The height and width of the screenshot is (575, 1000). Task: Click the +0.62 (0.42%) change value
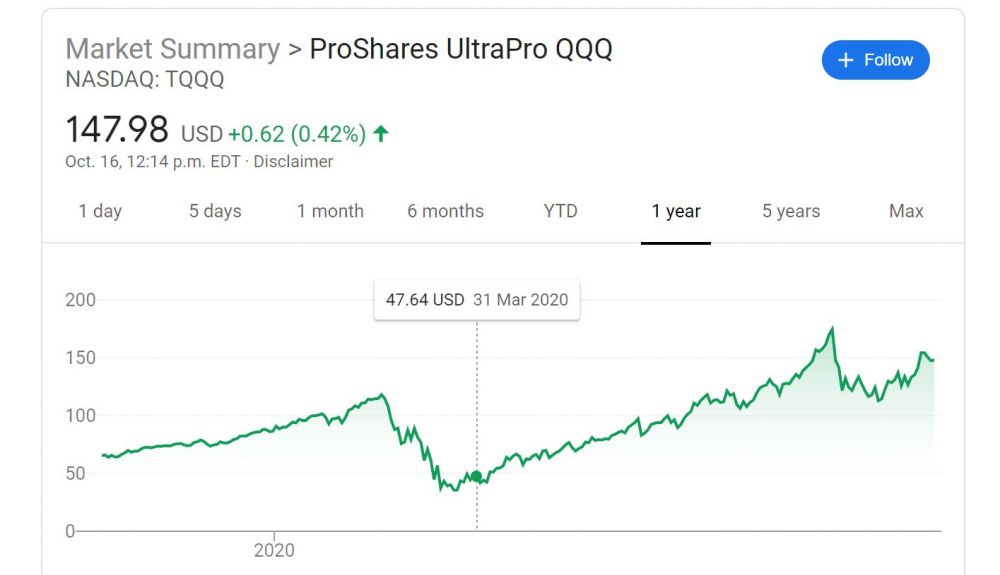(296, 133)
